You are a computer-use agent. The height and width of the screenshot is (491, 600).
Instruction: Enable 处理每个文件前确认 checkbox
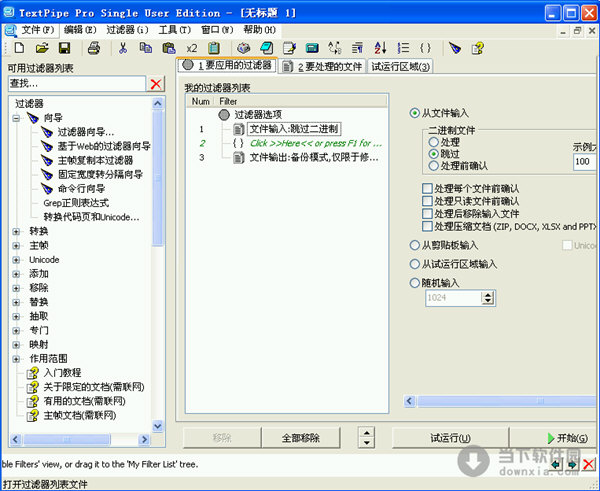click(x=427, y=188)
